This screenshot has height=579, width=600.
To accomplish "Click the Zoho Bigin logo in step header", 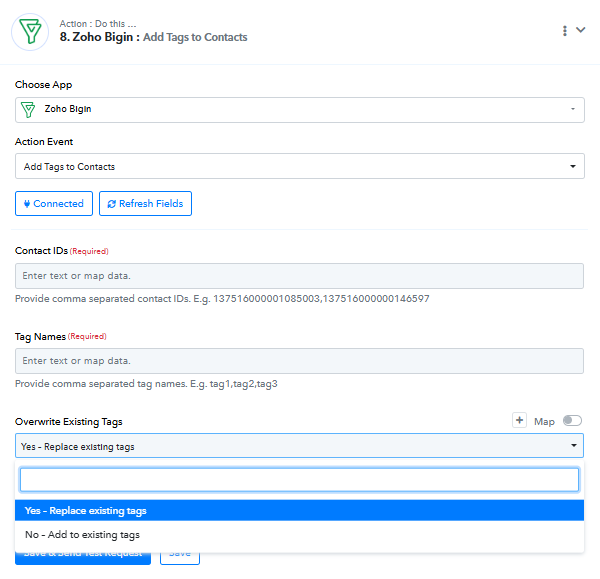I will point(30,31).
